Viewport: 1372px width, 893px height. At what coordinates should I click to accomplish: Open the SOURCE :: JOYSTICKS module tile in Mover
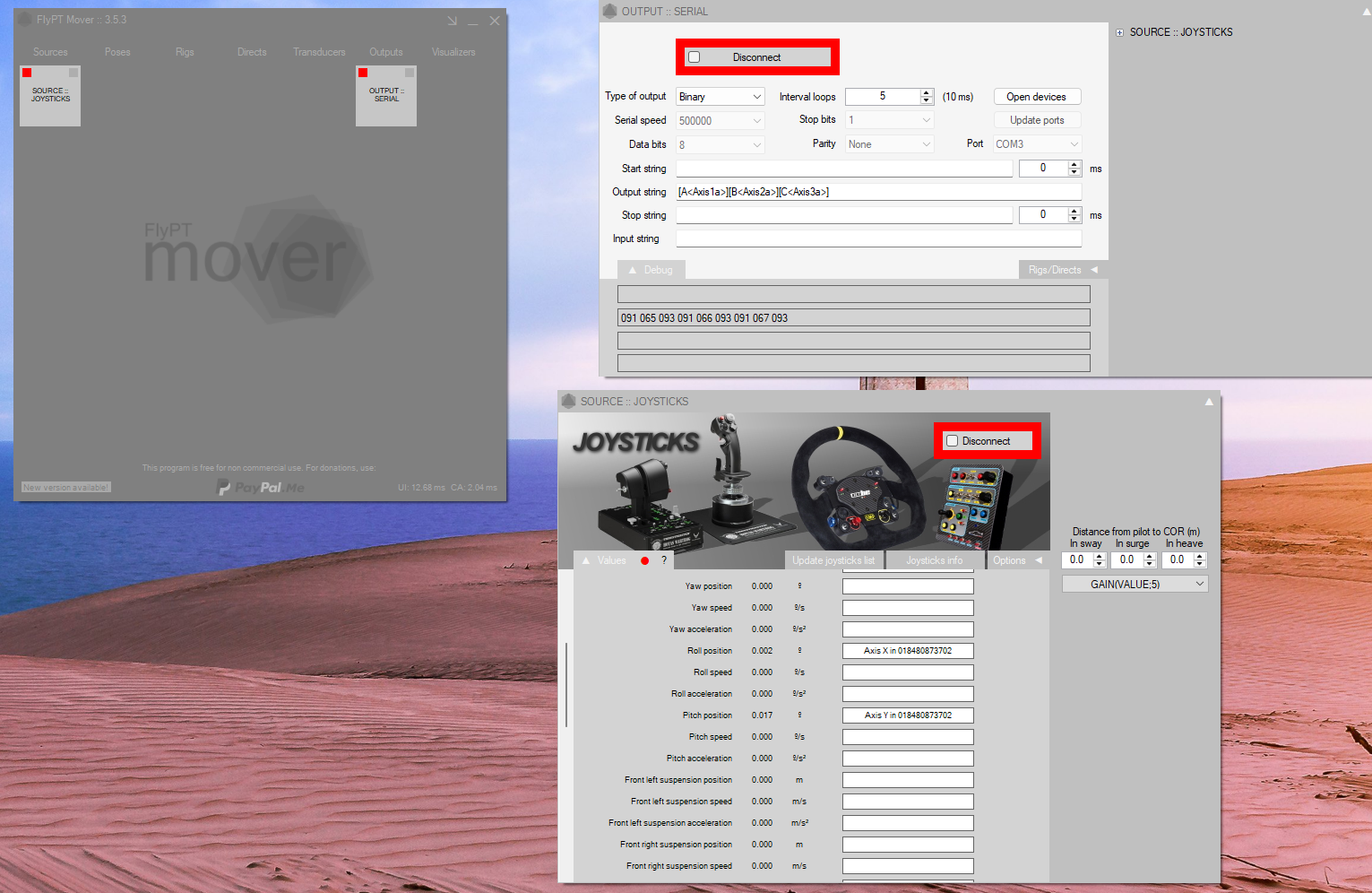50,95
